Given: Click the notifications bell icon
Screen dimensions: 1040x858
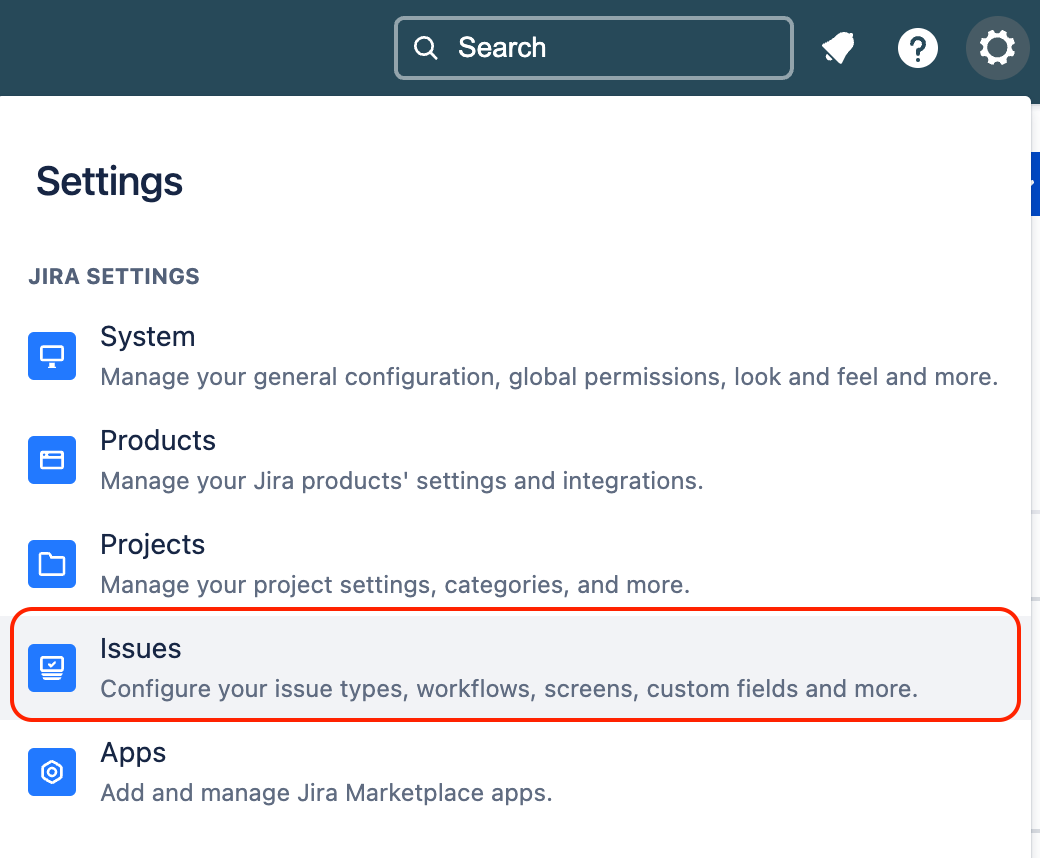Looking at the screenshot, I should 838,48.
